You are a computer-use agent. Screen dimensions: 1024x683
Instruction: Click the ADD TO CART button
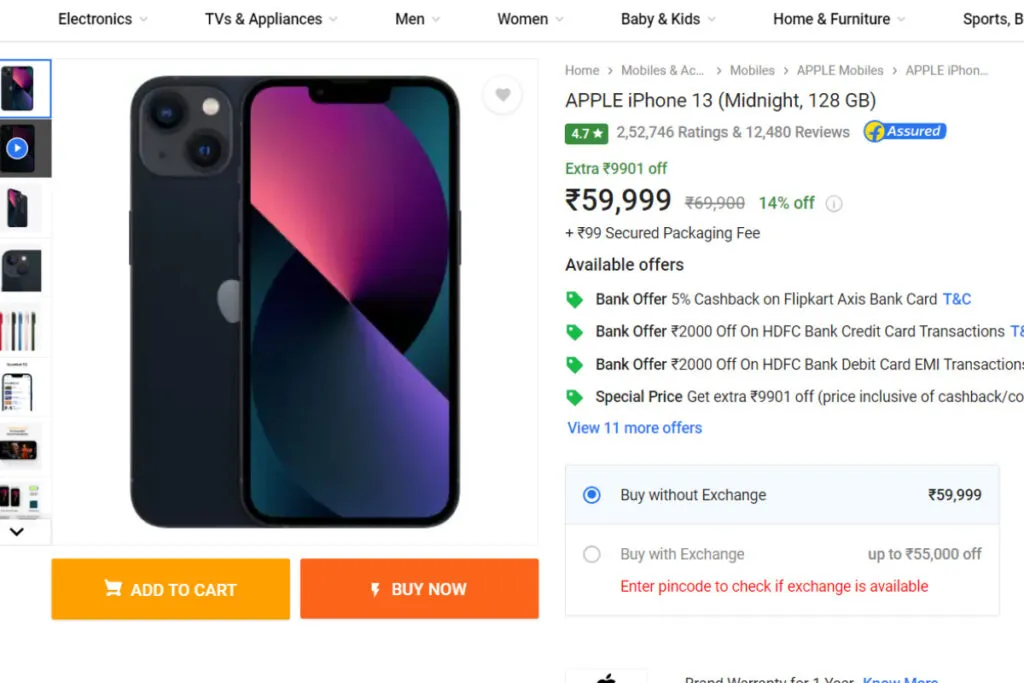[170, 589]
